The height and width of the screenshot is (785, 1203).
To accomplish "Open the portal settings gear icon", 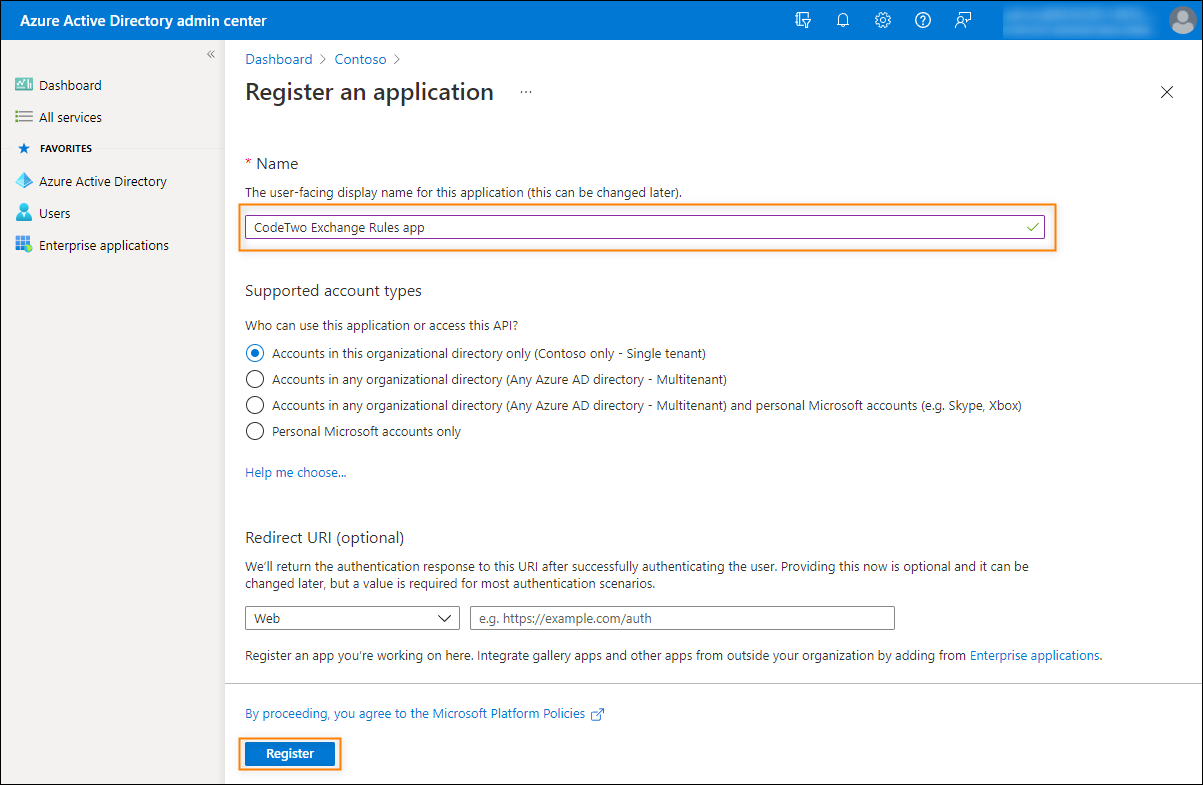I will pyautogui.click(x=883, y=20).
